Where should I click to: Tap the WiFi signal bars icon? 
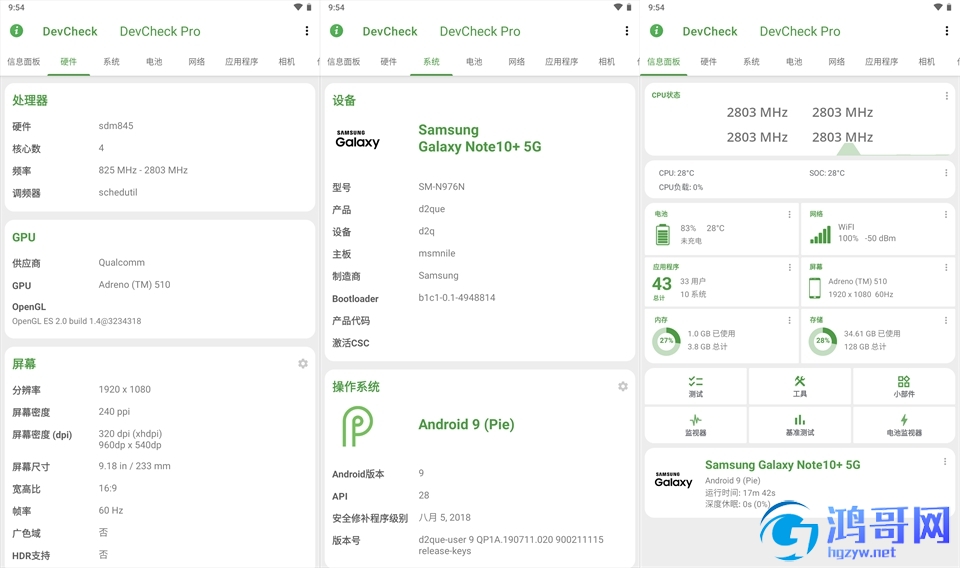820,234
